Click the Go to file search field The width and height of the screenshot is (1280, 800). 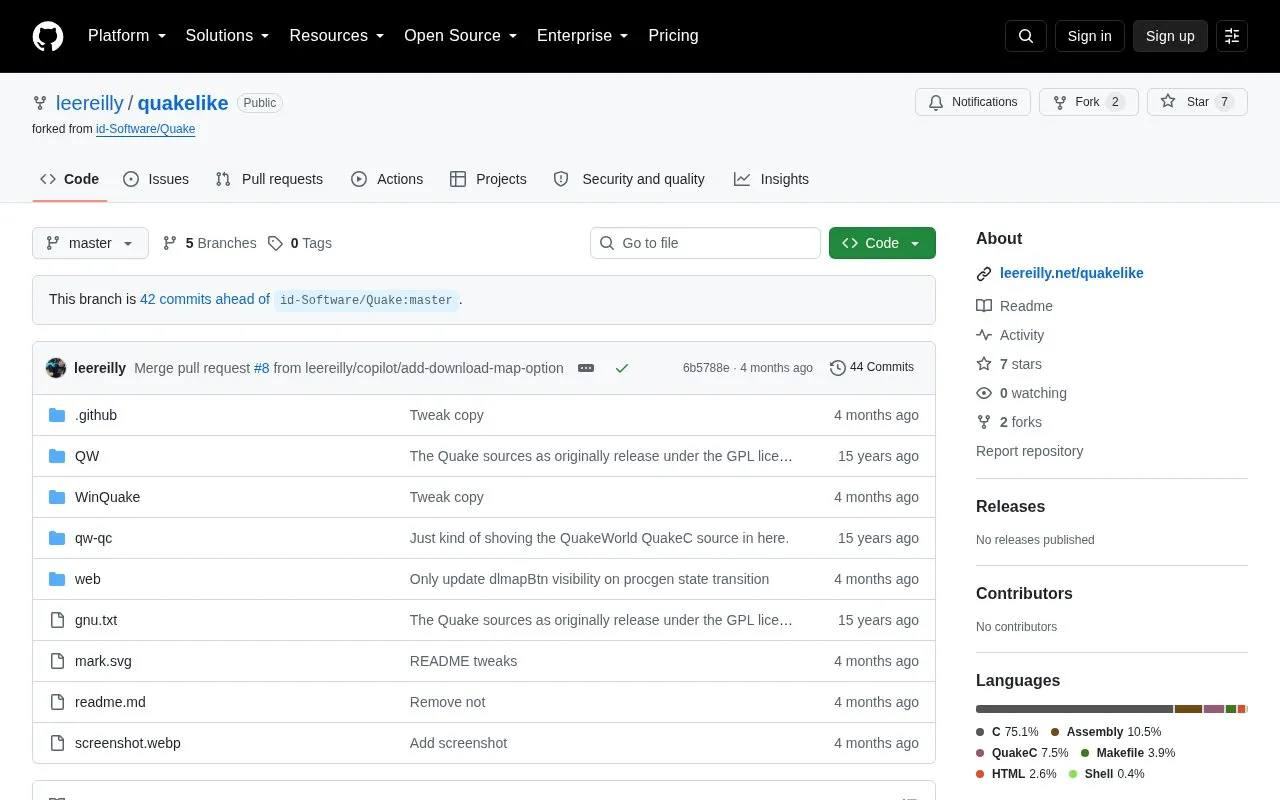coord(705,243)
